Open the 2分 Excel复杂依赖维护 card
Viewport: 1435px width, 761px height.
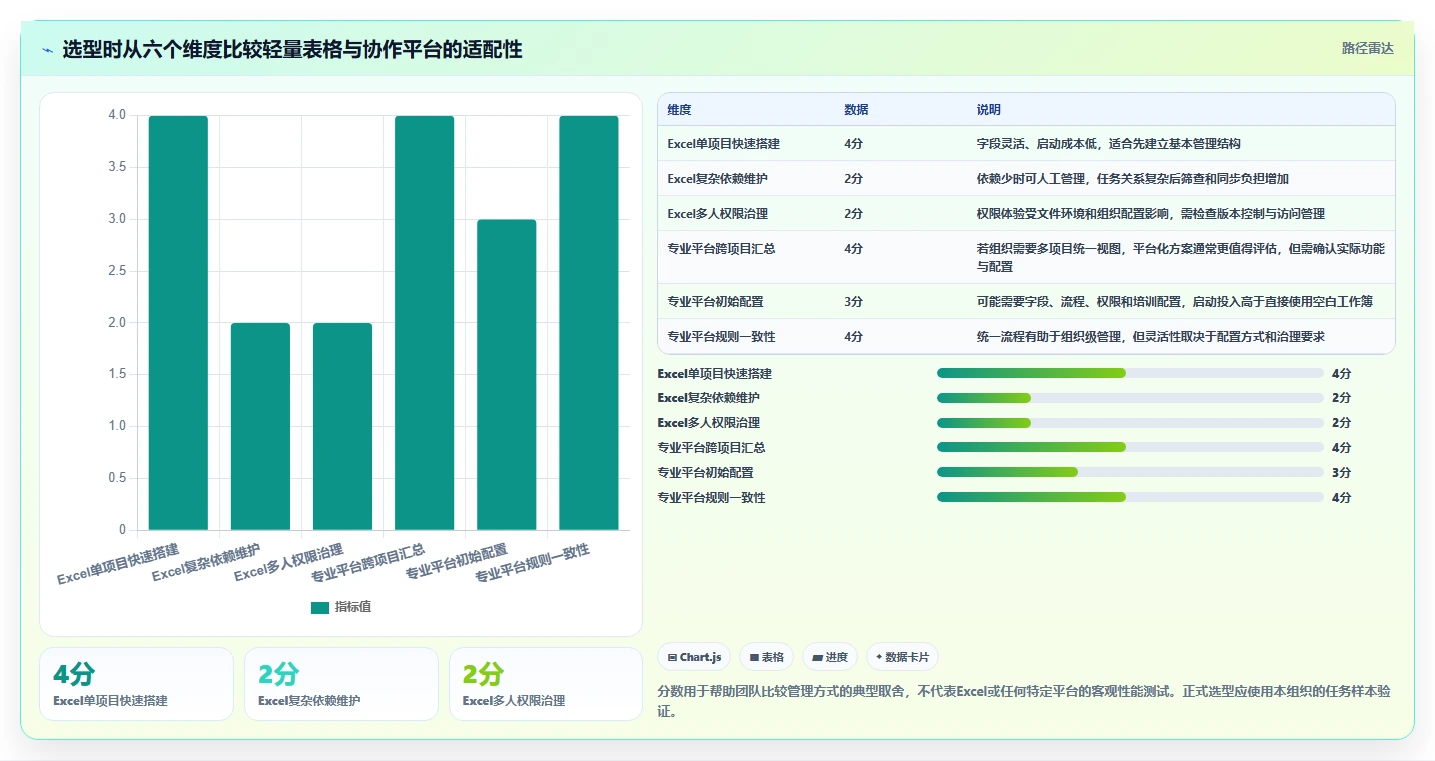pos(341,684)
